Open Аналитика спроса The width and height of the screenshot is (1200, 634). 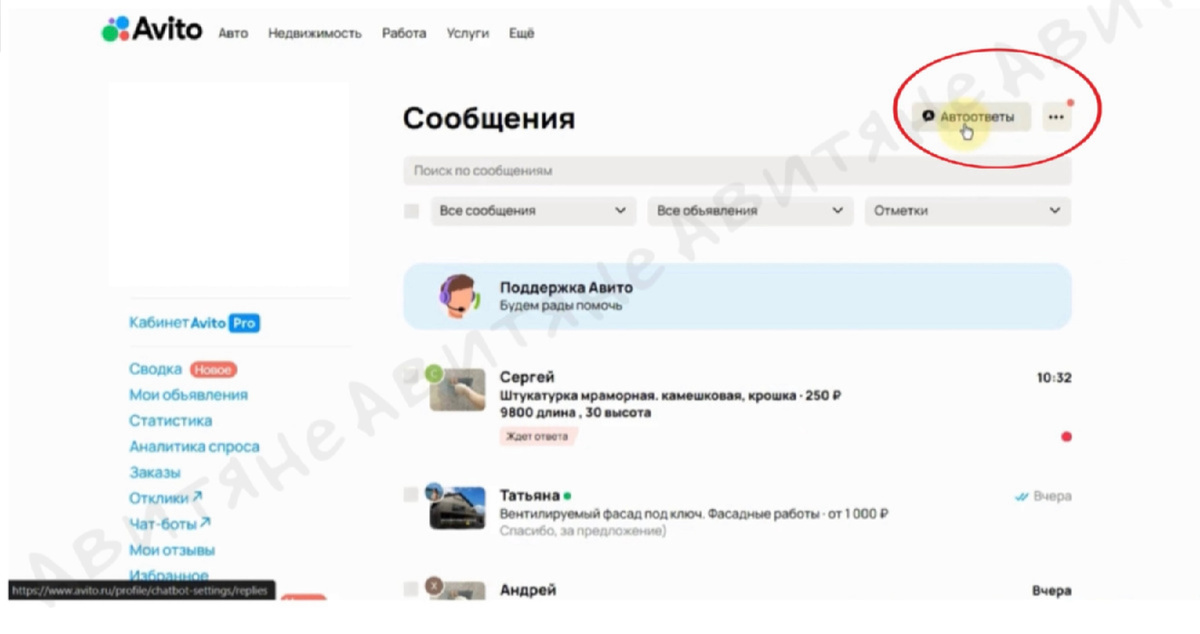click(x=194, y=447)
